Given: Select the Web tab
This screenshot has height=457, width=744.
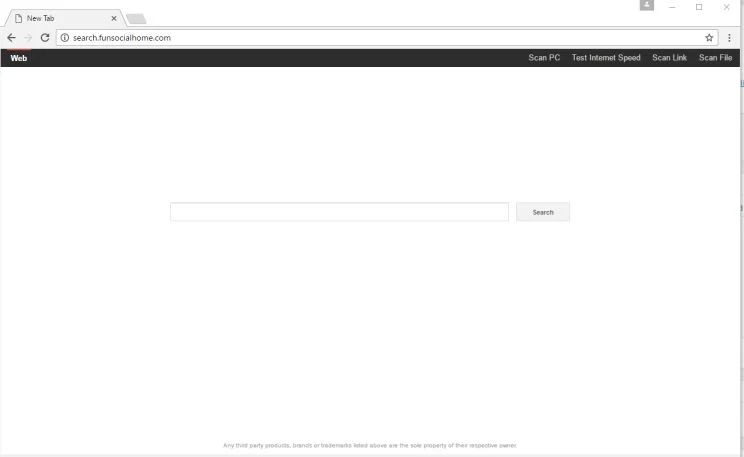Looking at the screenshot, I should tap(19, 58).
